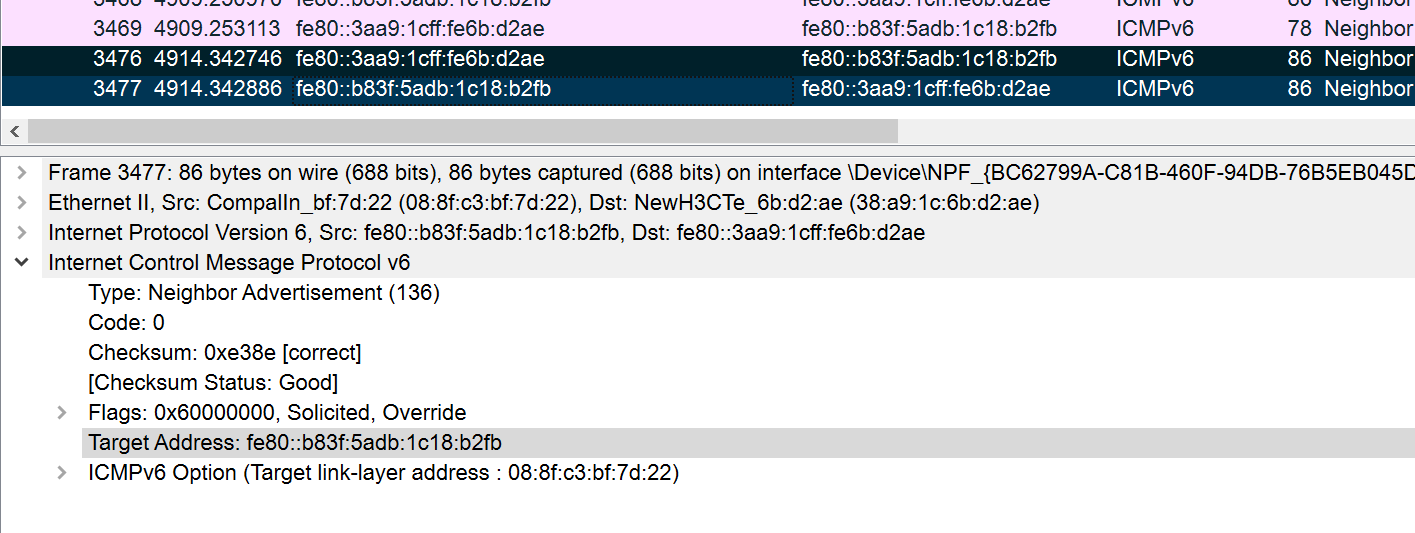Select the Ethernet II header line text
Viewport: 1415px width, 533px height.
click(x=543, y=203)
